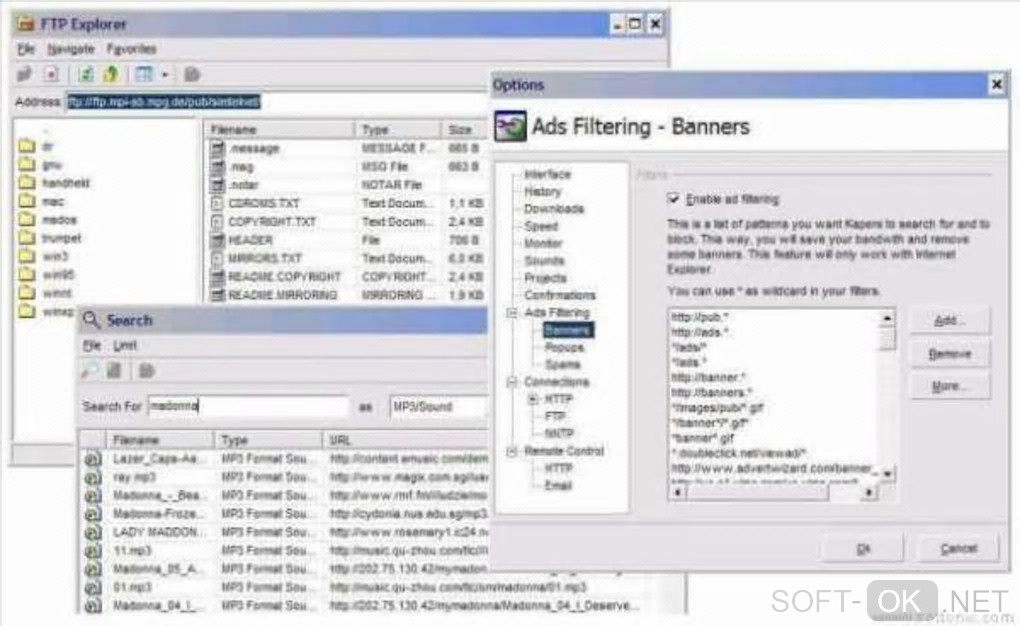Select the trumpet folder icon

click(26, 238)
